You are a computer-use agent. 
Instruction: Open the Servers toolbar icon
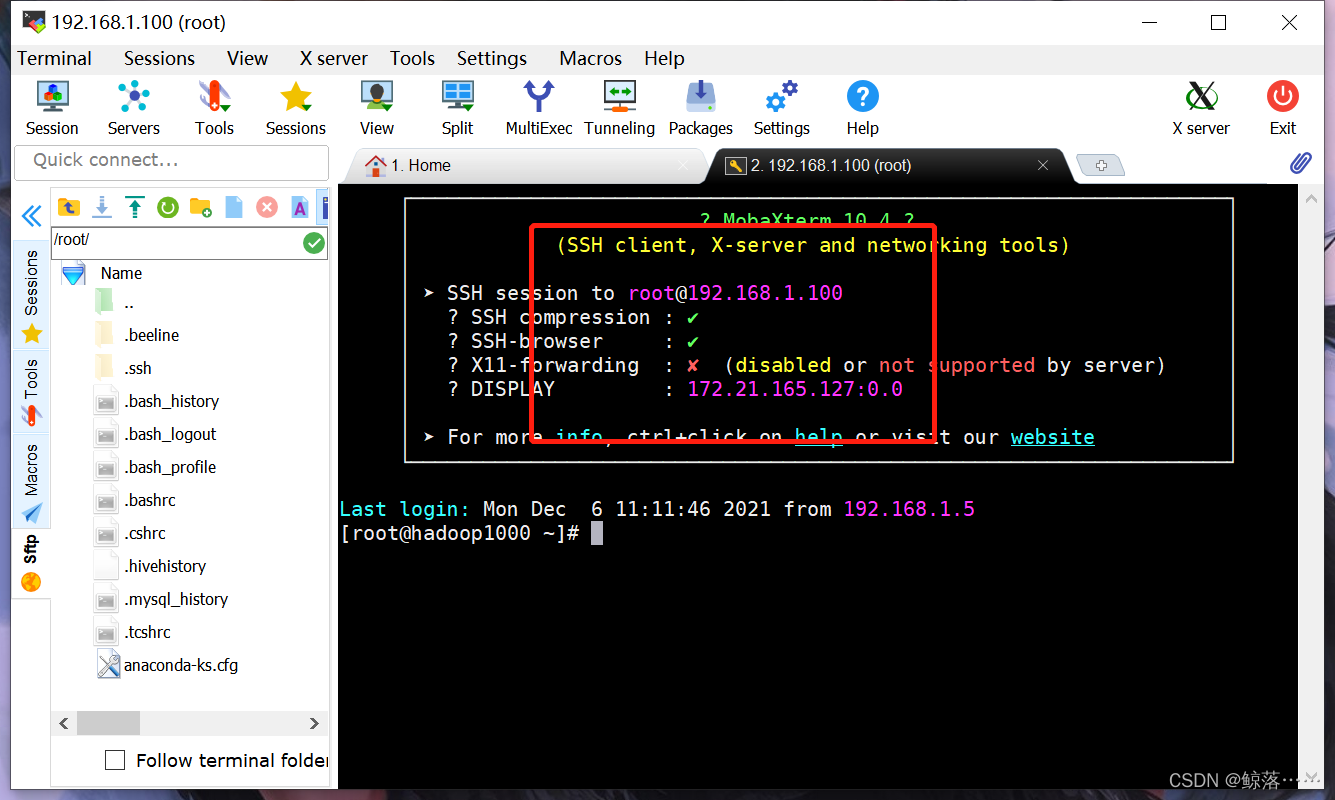pyautogui.click(x=133, y=108)
